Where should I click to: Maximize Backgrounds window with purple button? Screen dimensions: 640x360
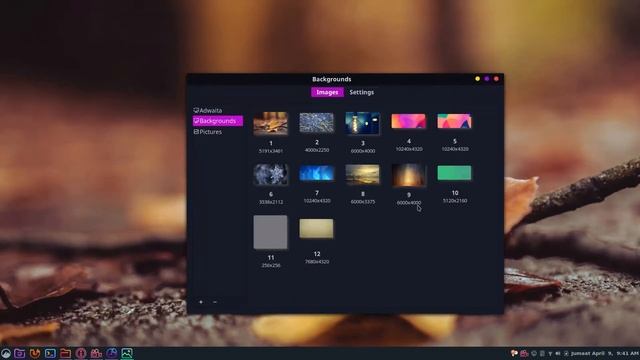pos(487,79)
